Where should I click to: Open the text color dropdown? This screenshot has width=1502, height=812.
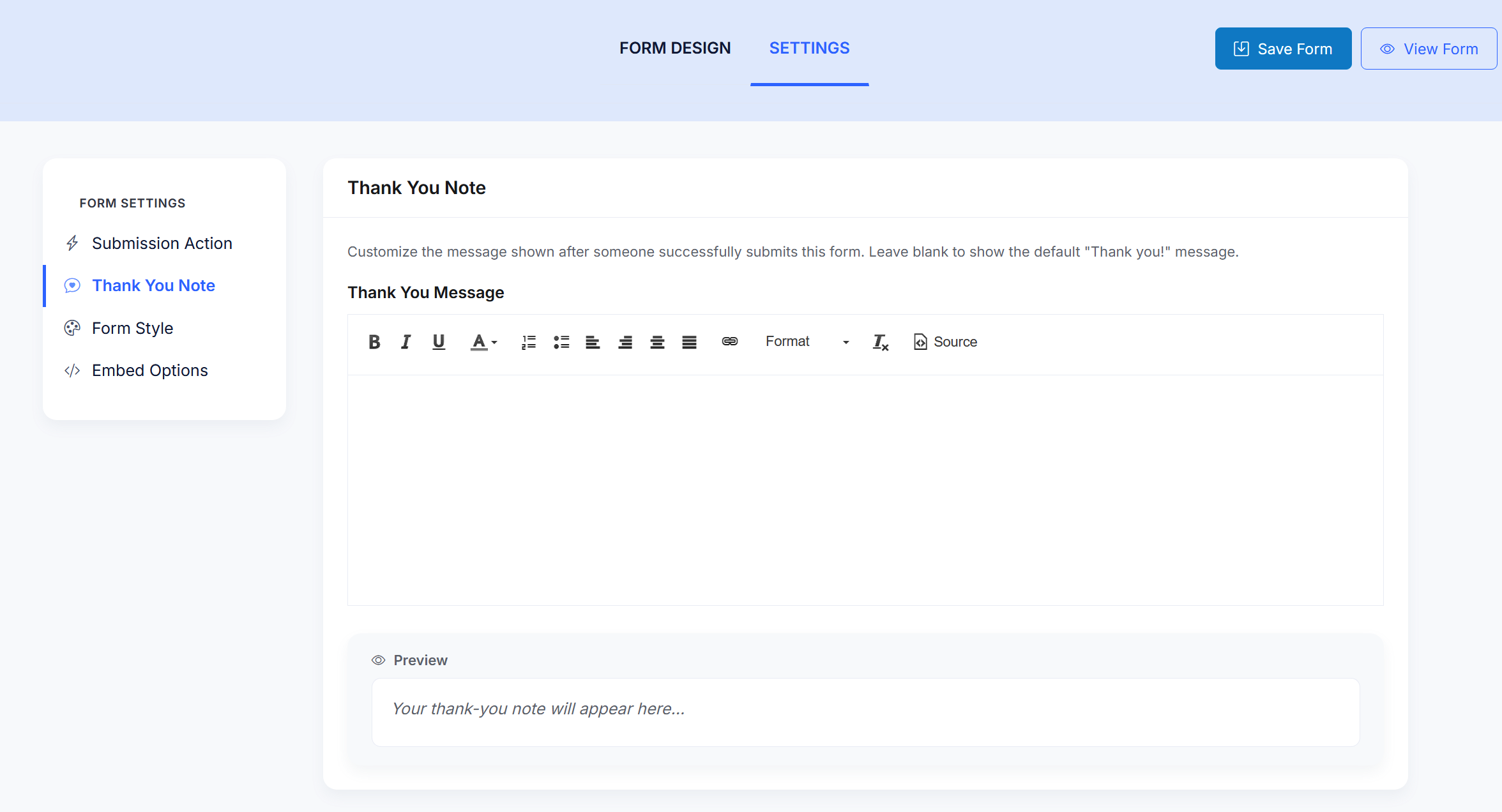483,342
